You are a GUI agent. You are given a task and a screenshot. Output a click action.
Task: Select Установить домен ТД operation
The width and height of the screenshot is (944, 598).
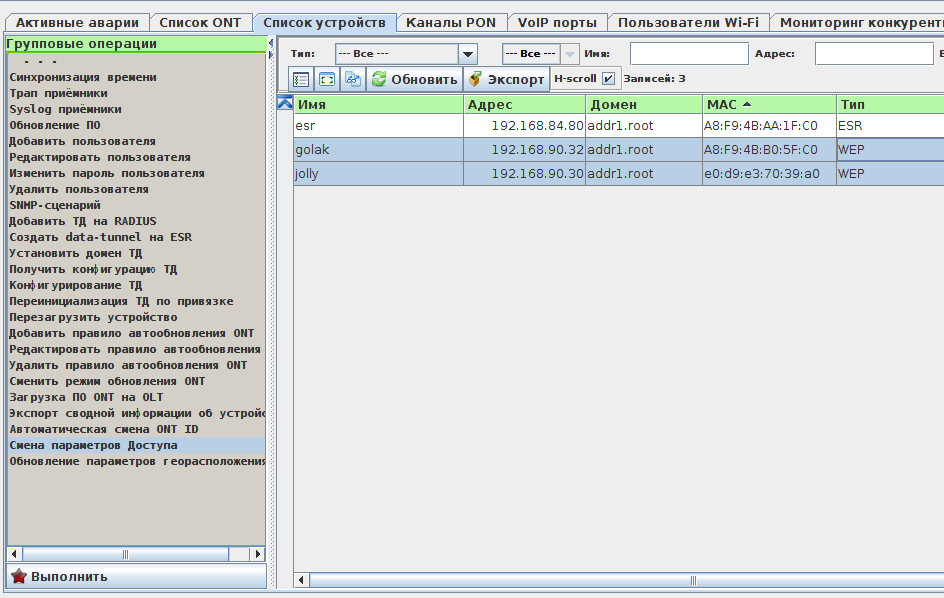click(x=137, y=253)
